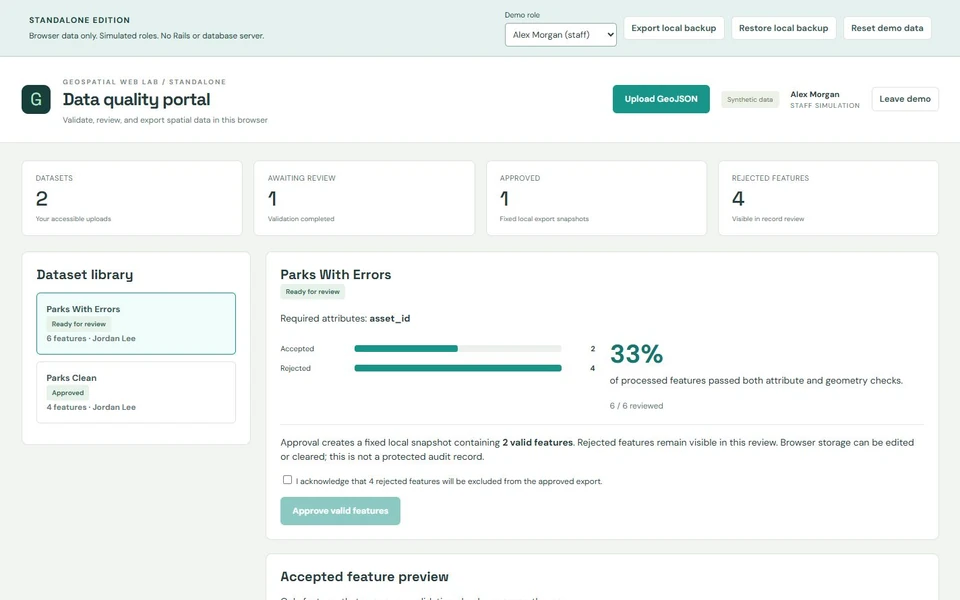
Task: Click the 'Your accessible uploads' caption
Action: pos(73,219)
